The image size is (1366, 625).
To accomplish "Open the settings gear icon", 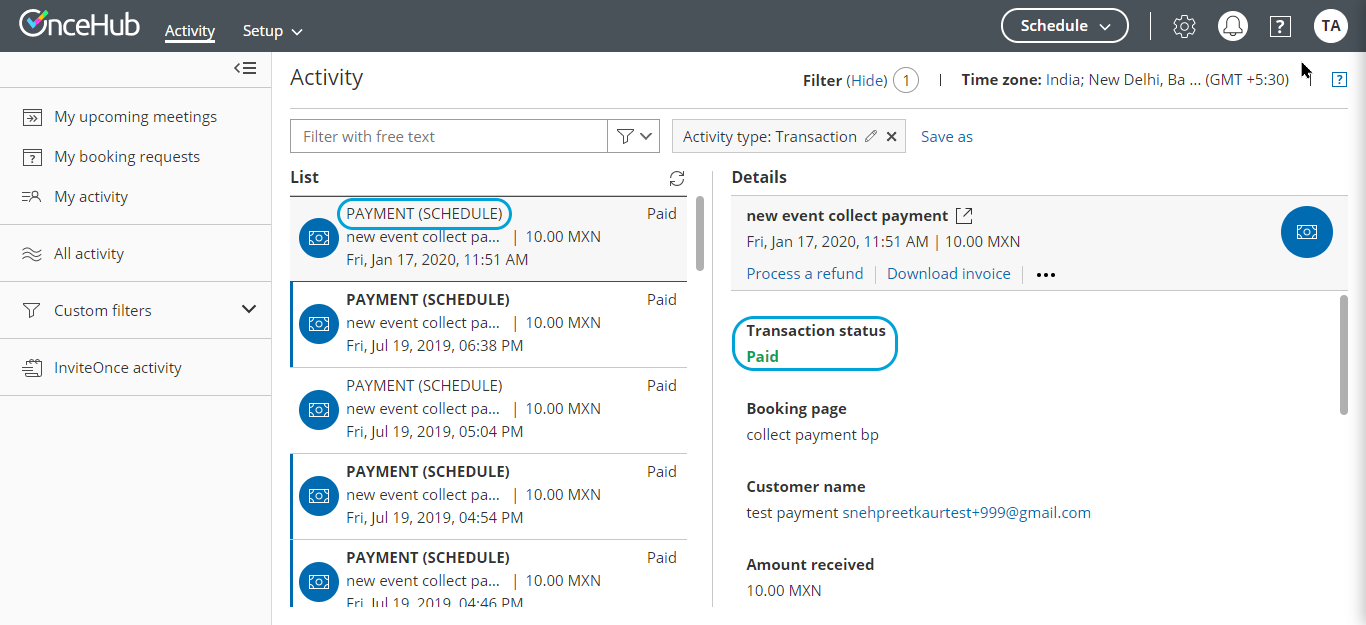I will (1184, 27).
